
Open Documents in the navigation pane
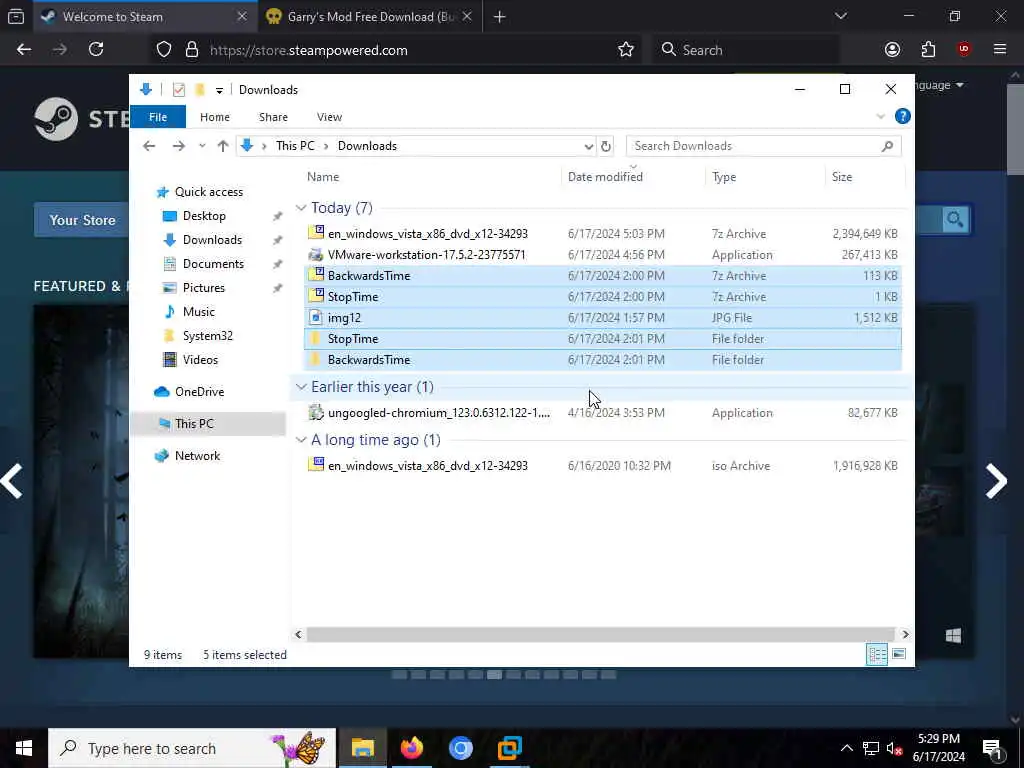tap(213, 264)
